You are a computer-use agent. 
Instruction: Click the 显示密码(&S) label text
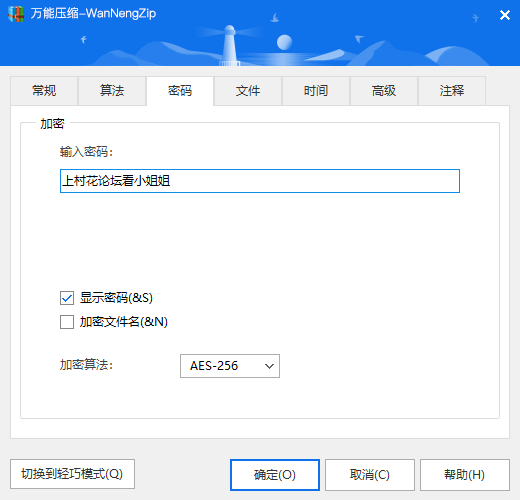(116, 298)
